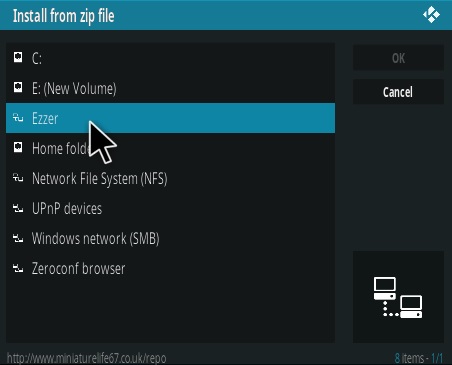This screenshot has width=452, height=365.
Task: Select UPnP devices entry
Action: pyautogui.click(x=170, y=208)
